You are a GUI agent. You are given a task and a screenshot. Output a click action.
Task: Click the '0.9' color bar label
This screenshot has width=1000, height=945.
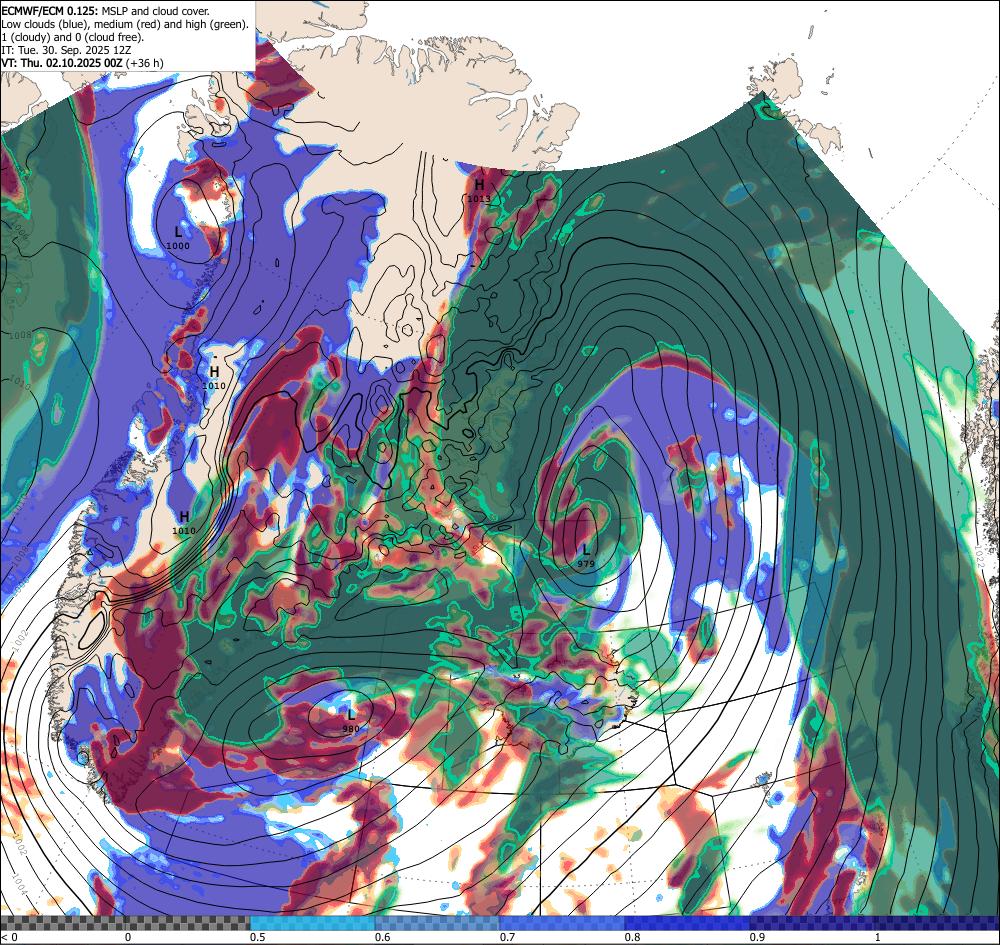click(758, 937)
